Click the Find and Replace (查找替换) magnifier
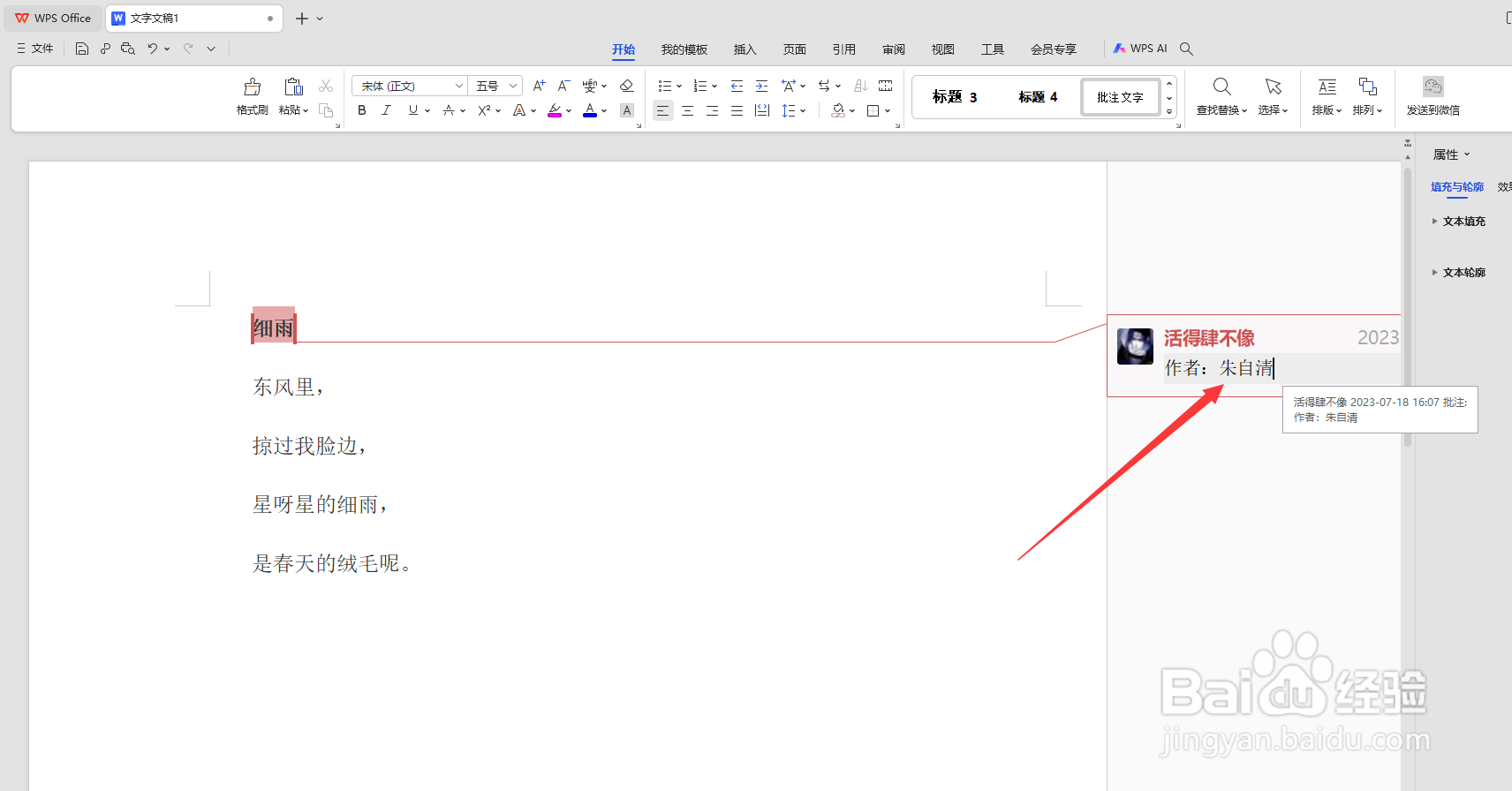This screenshot has width=1512, height=791. [x=1221, y=86]
